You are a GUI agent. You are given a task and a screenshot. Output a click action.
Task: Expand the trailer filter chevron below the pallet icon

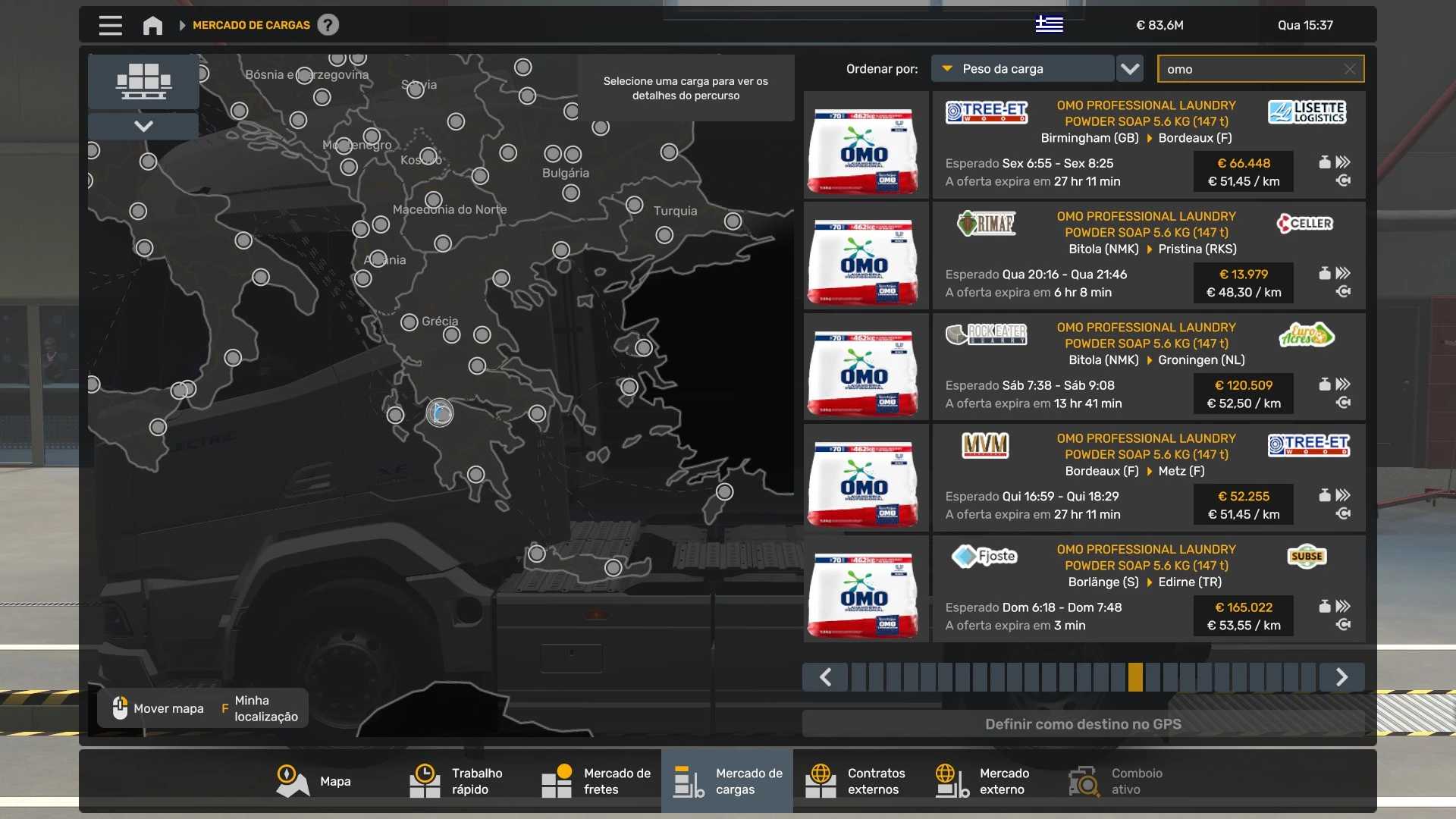[x=143, y=126]
